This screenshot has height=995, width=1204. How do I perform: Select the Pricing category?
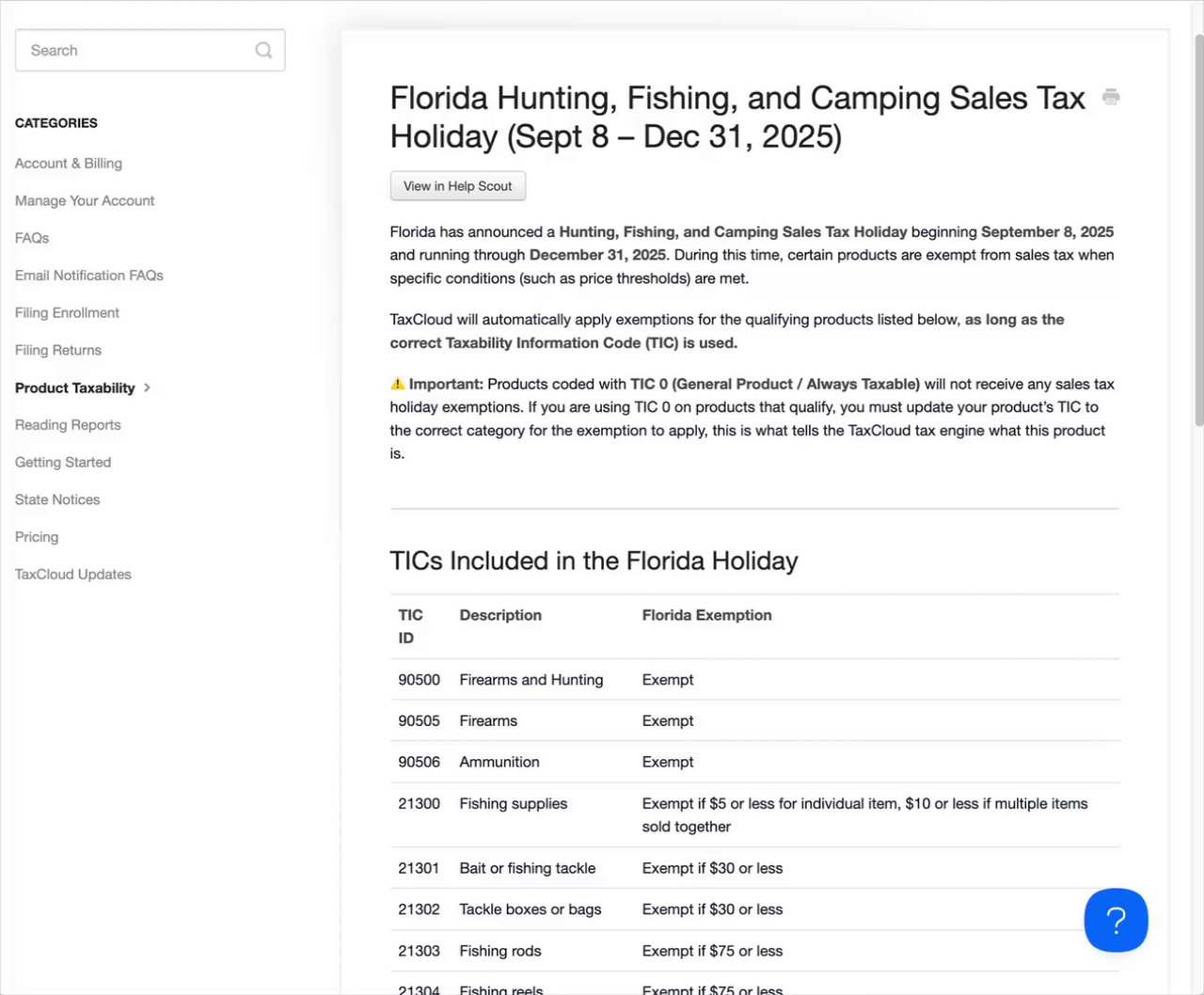click(37, 537)
